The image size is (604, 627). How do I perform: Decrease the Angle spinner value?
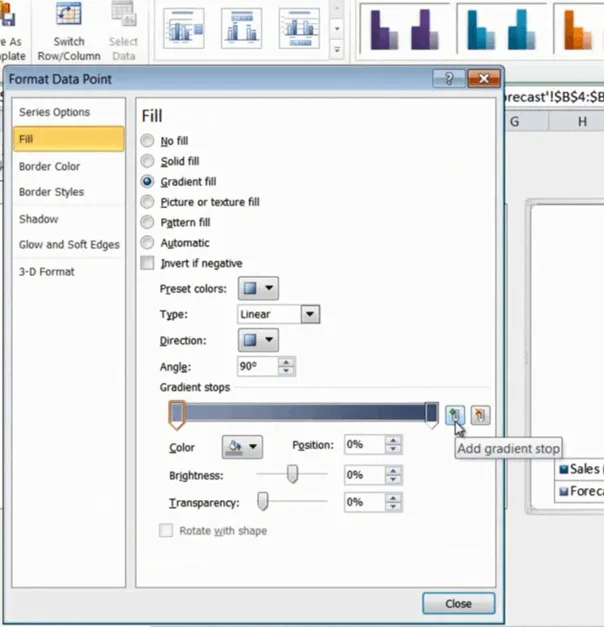(x=286, y=371)
